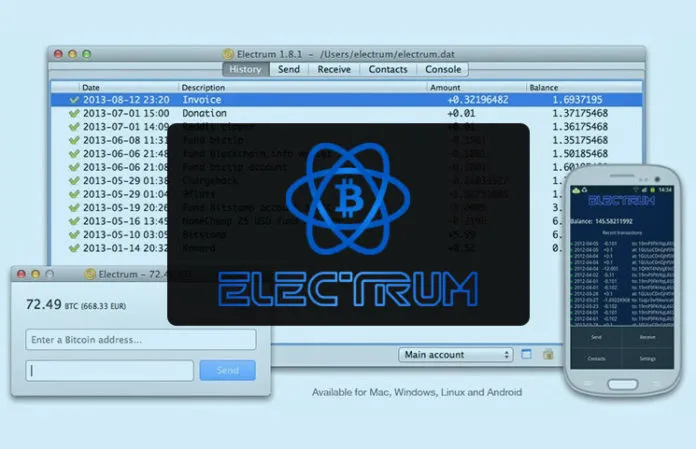
Task: Tap Send on the phone's Electrum app
Action: tap(596, 337)
